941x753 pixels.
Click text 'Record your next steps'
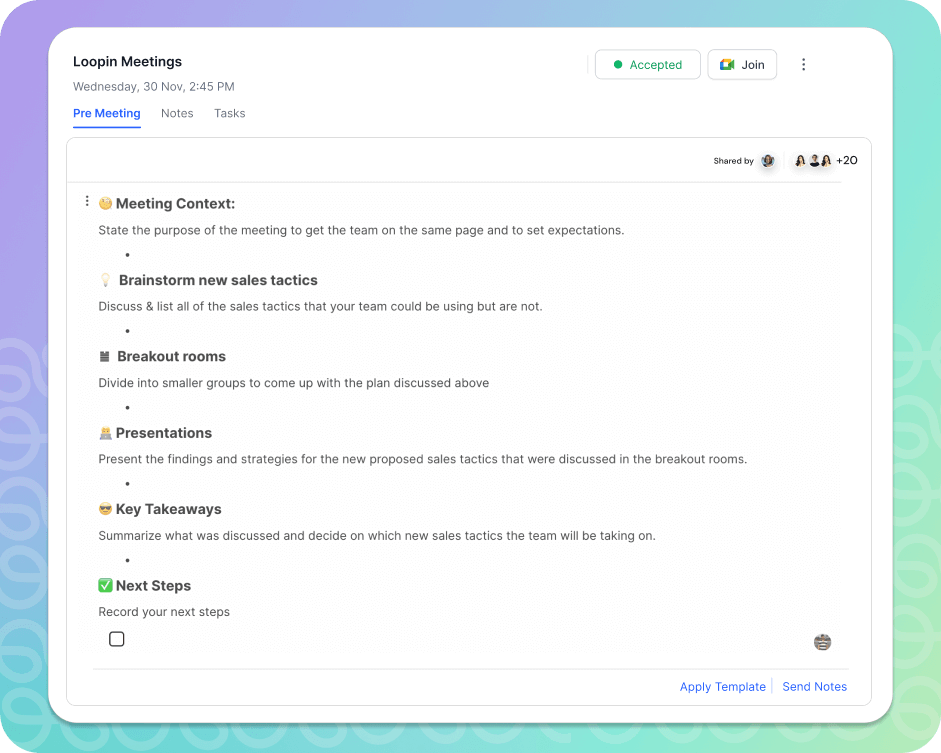(164, 612)
